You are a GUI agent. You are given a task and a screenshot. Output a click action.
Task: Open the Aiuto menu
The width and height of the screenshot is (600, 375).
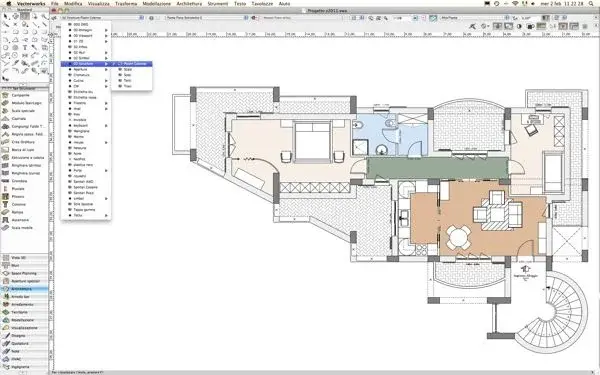tap(284, 3)
